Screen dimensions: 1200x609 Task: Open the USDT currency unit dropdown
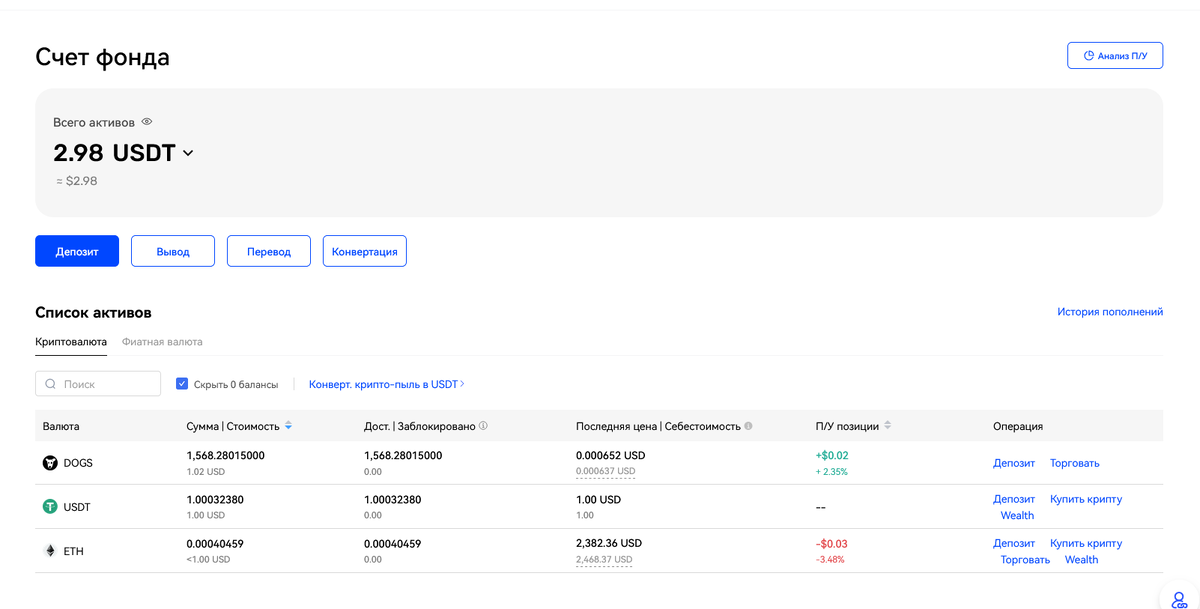[188, 153]
